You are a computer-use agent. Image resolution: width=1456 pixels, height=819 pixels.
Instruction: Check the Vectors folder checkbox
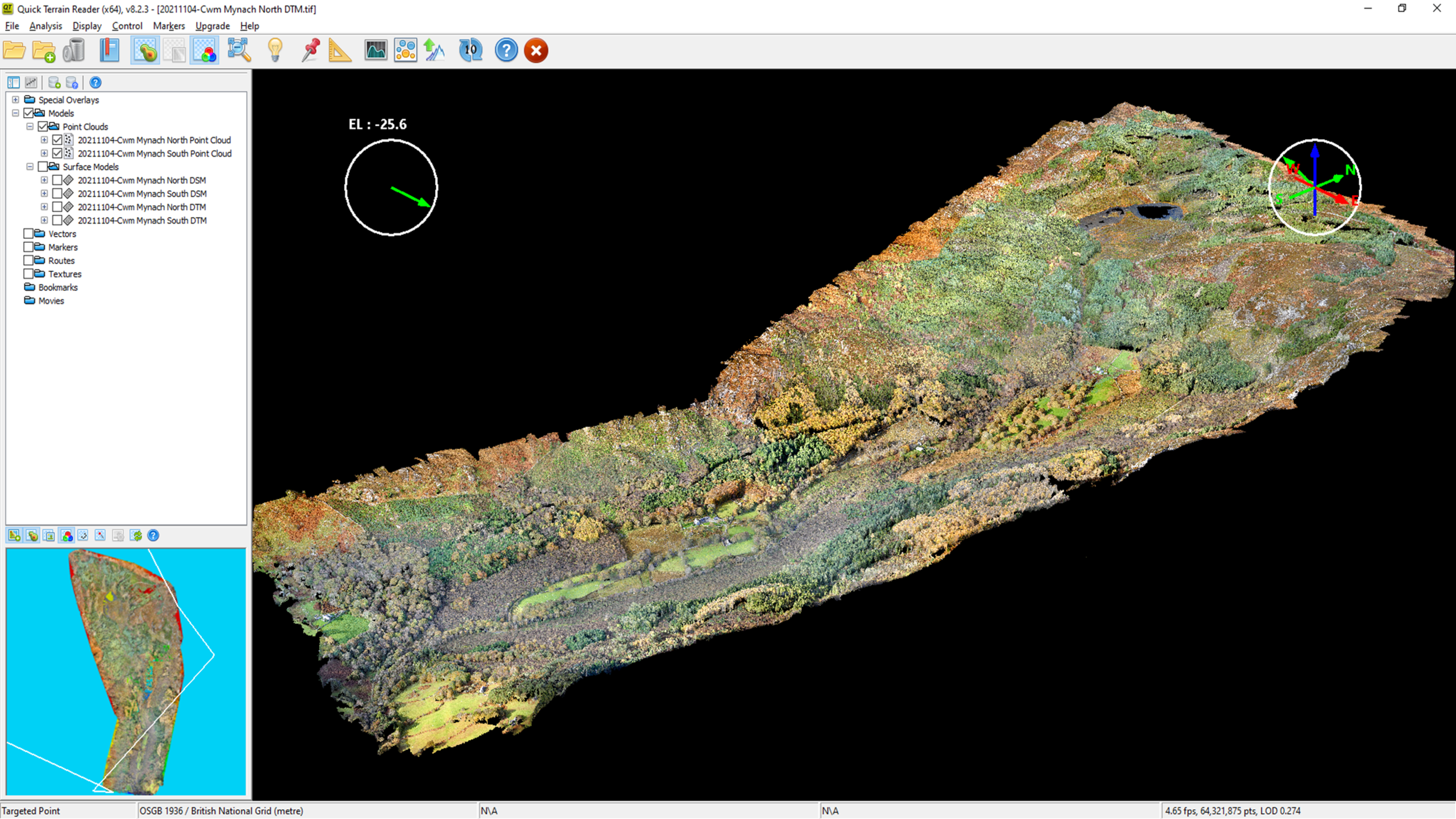click(x=28, y=234)
